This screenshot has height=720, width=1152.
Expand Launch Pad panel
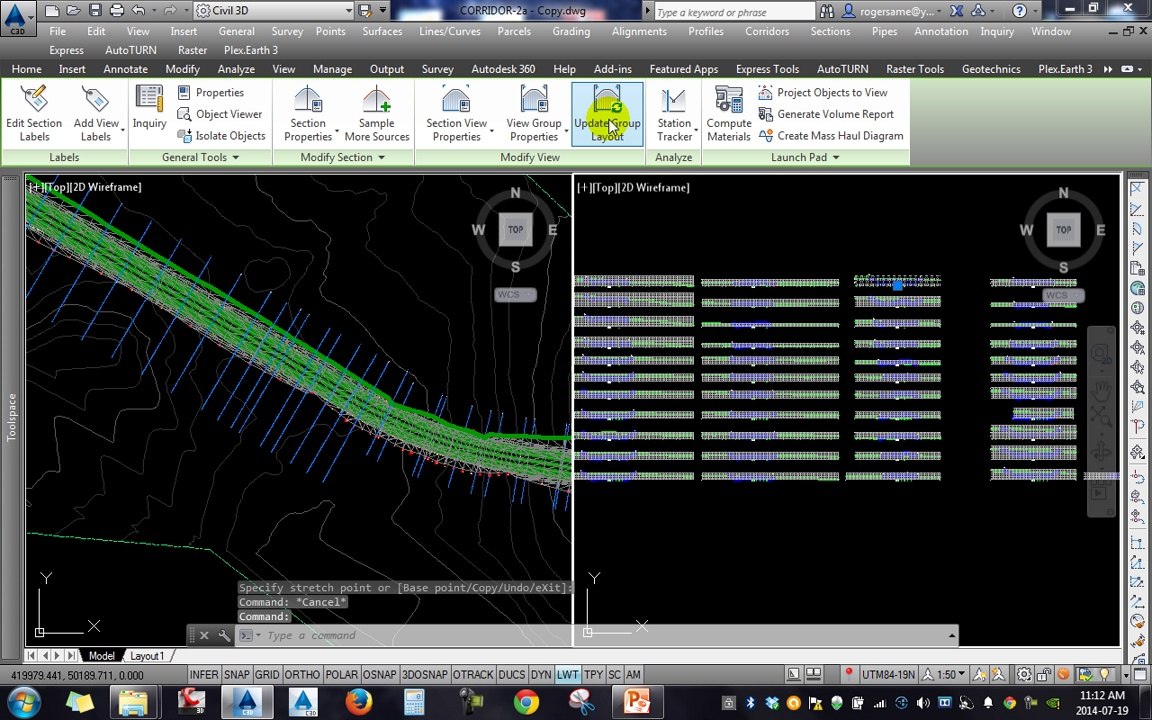tap(804, 157)
